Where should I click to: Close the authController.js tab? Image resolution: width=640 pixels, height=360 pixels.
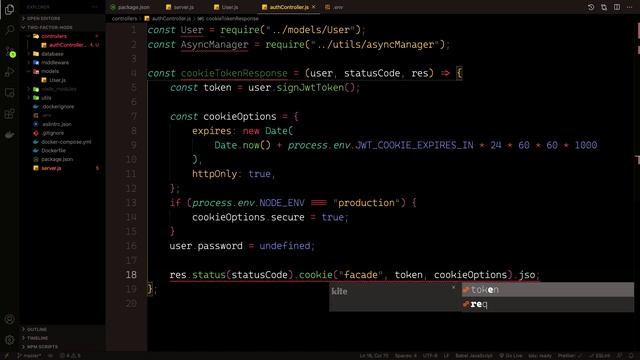pyautogui.click(x=313, y=7)
